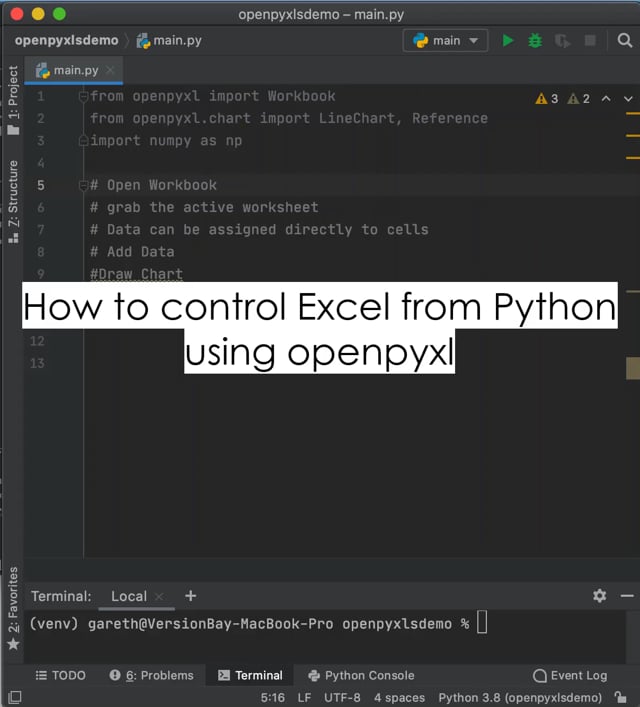
Task: Click into the terminal command prompt
Action: (x=482, y=622)
